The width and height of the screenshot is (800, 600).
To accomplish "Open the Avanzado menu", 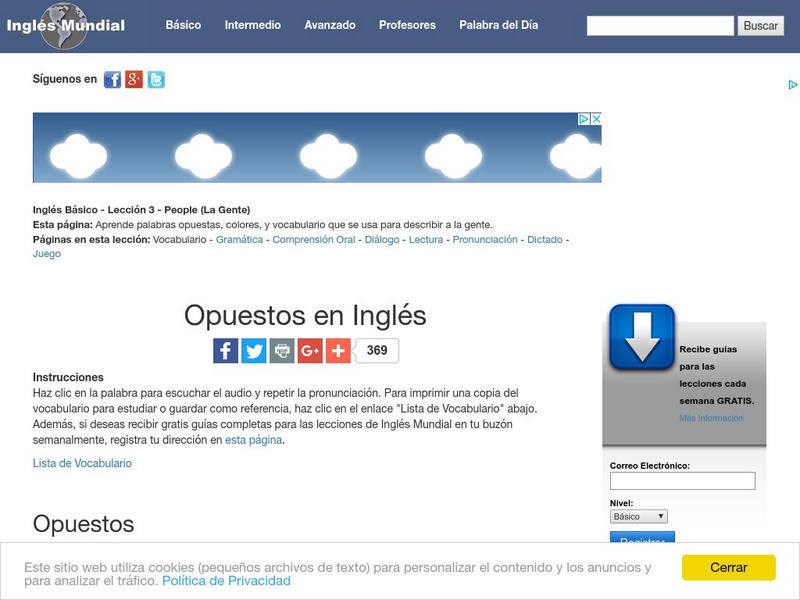I will [330, 25].
